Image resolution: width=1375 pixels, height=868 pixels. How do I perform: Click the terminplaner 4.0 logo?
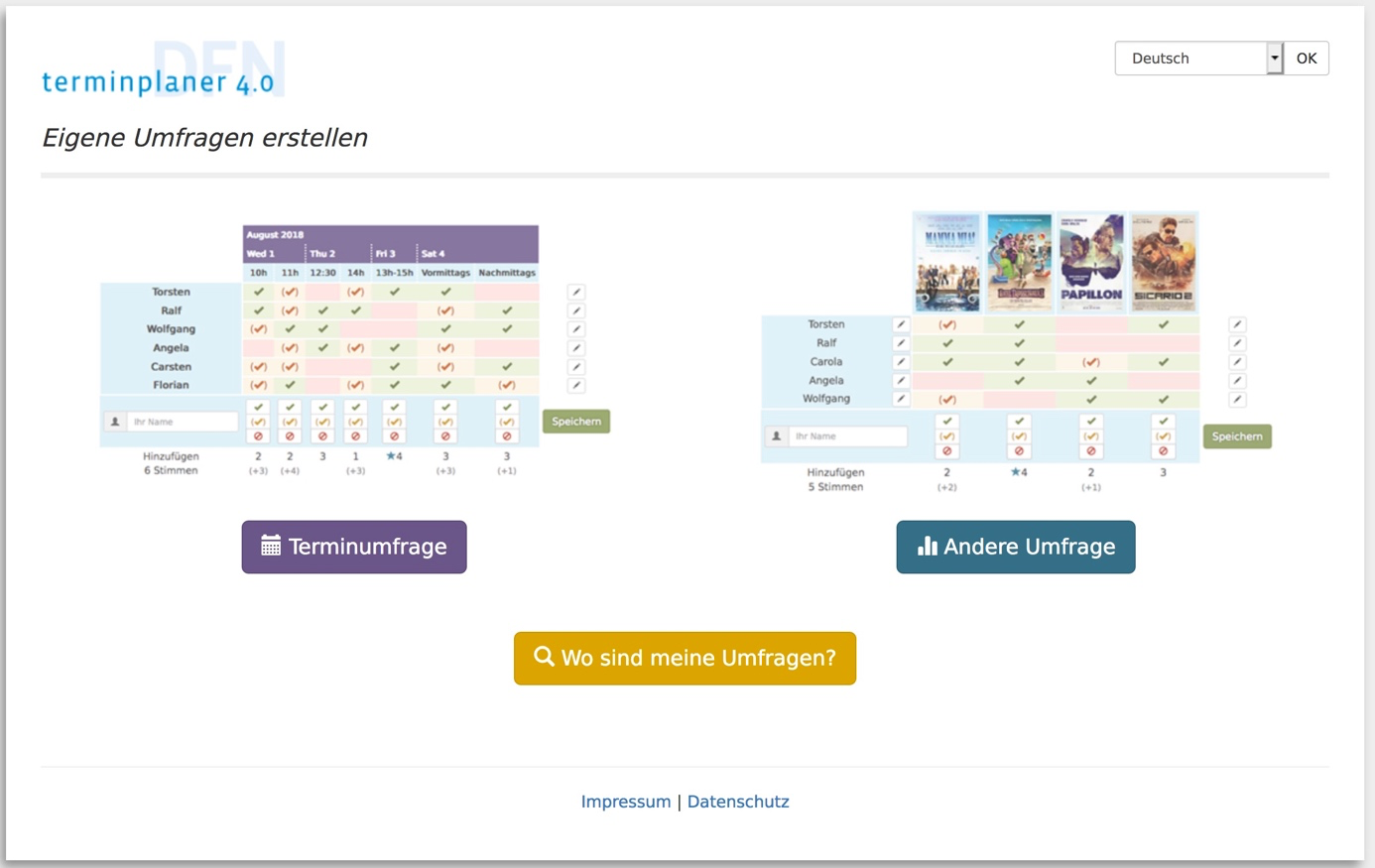click(159, 81)
